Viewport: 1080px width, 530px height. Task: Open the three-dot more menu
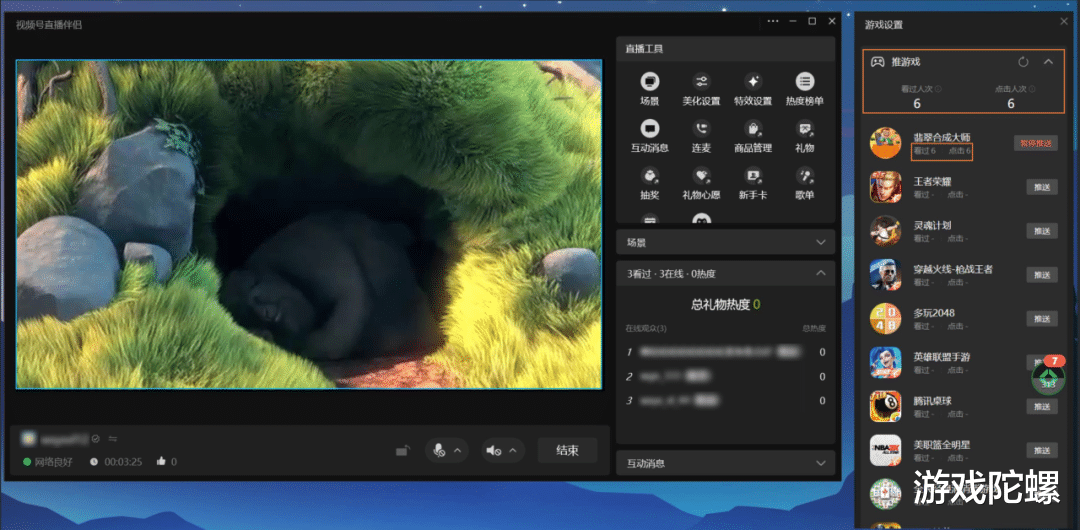coord(773,21)
